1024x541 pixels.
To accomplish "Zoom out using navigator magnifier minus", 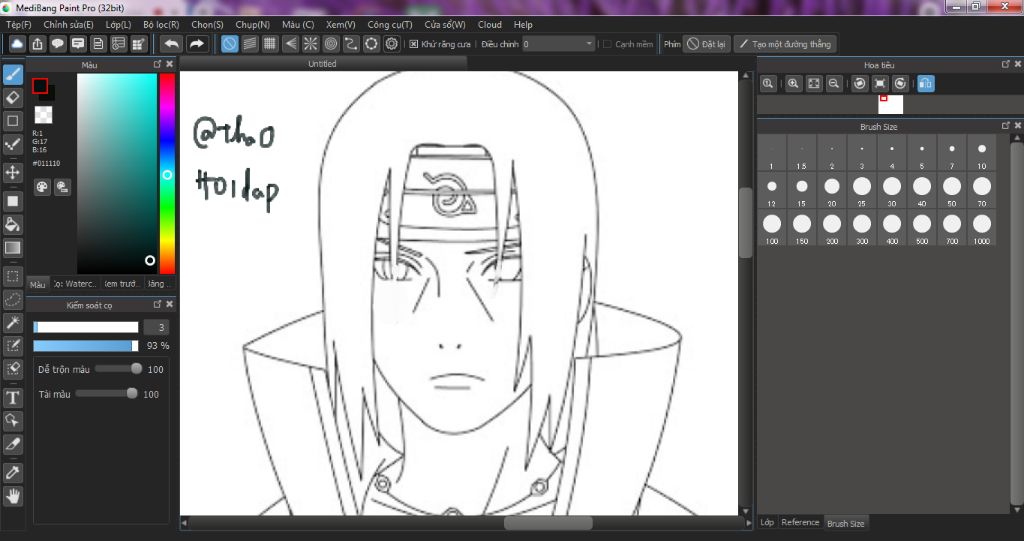I will click(833, 84).
